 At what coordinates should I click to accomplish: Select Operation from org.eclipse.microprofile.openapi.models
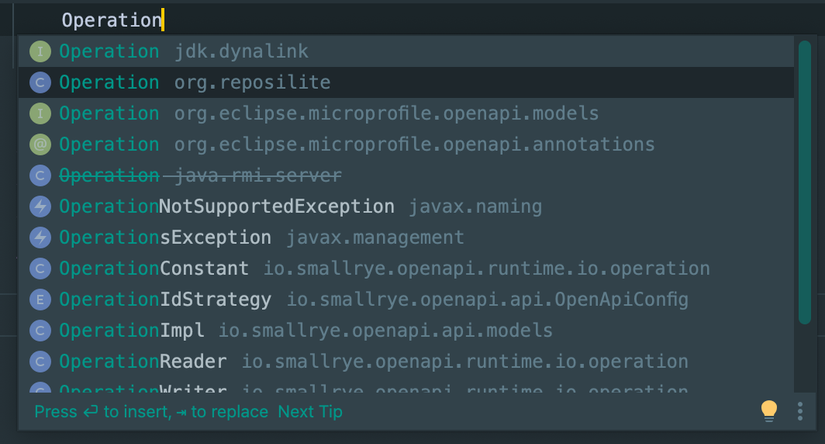pos(328,113)
